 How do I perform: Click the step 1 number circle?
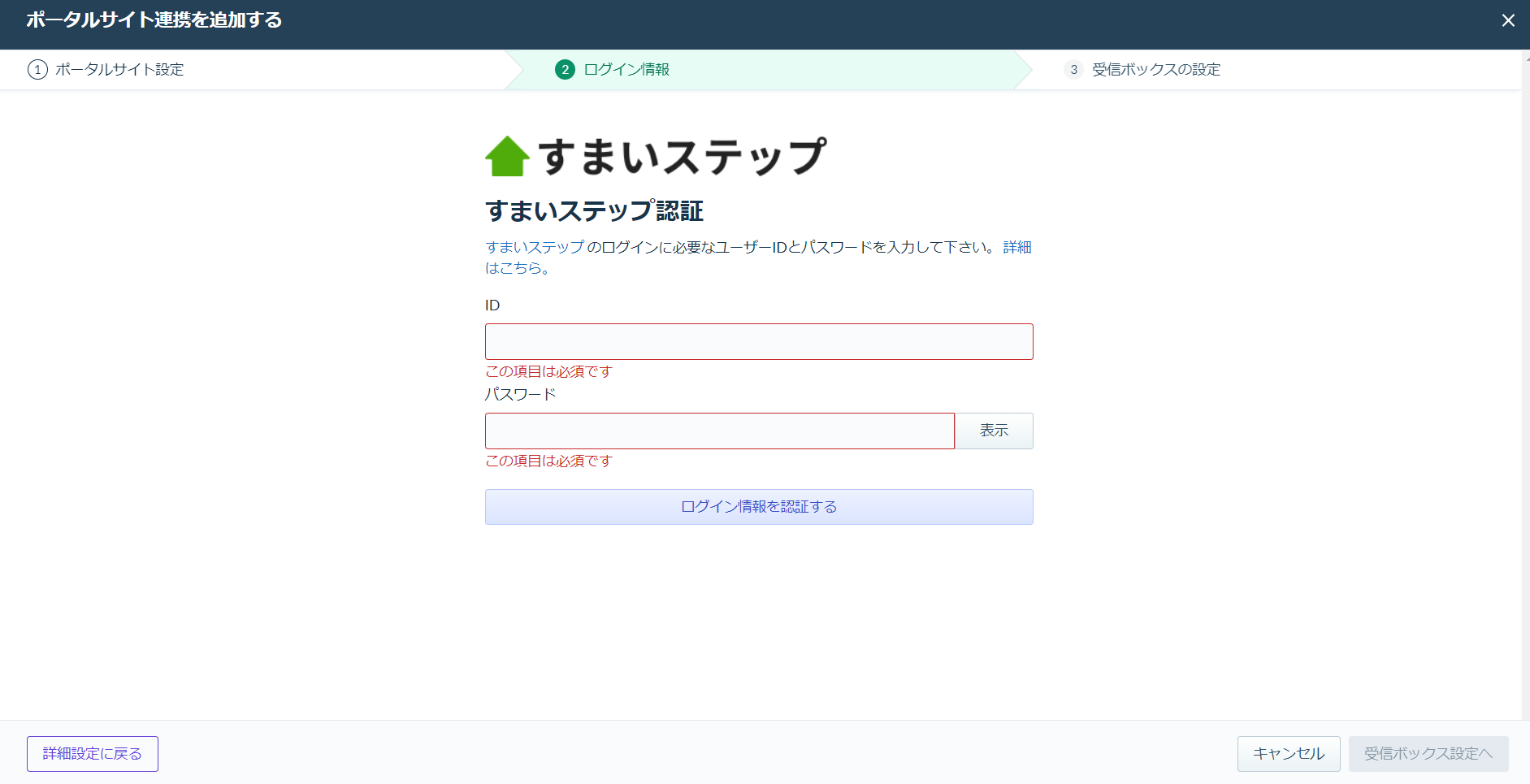37,70
